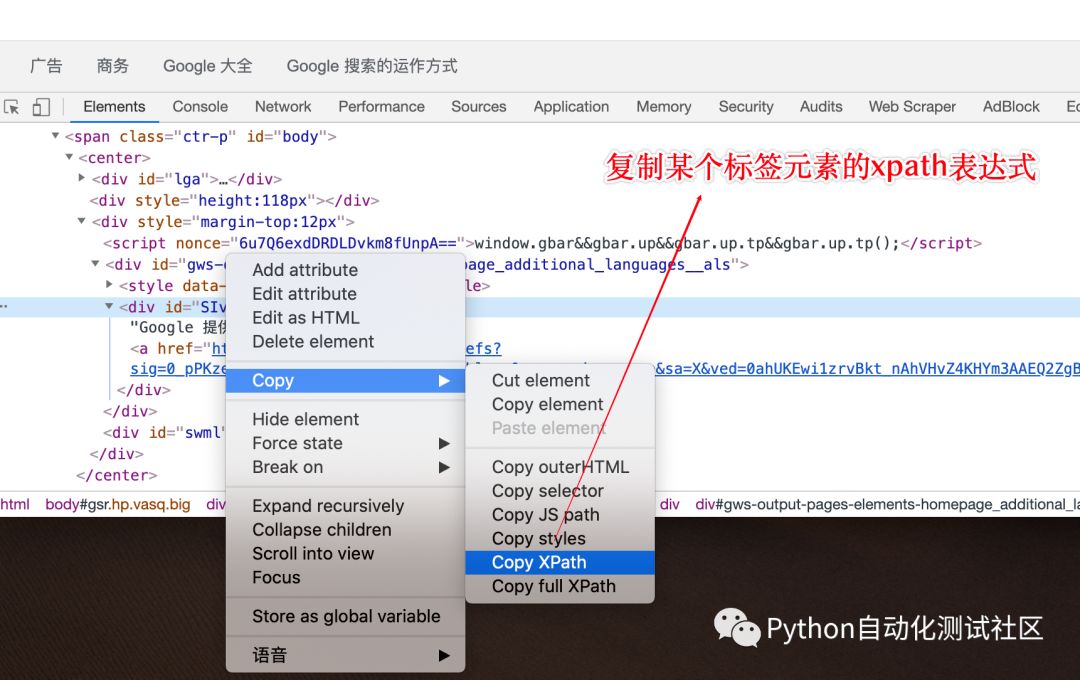Select Copy selector

[560, 491]
